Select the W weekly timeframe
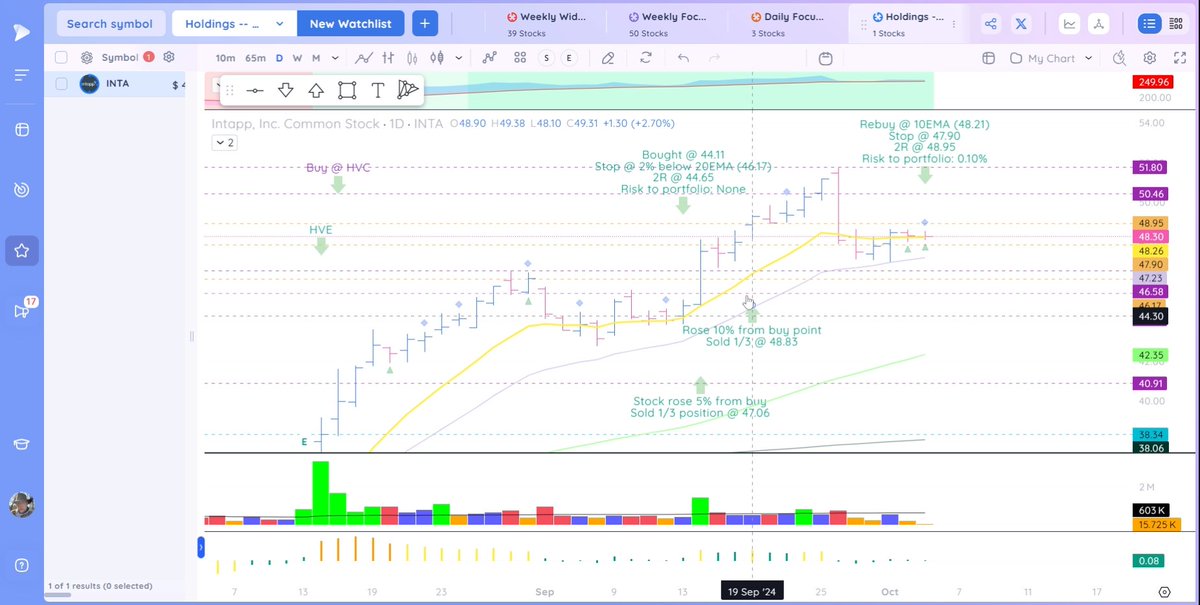The image size is (1200, 605). tap(297, 58)
